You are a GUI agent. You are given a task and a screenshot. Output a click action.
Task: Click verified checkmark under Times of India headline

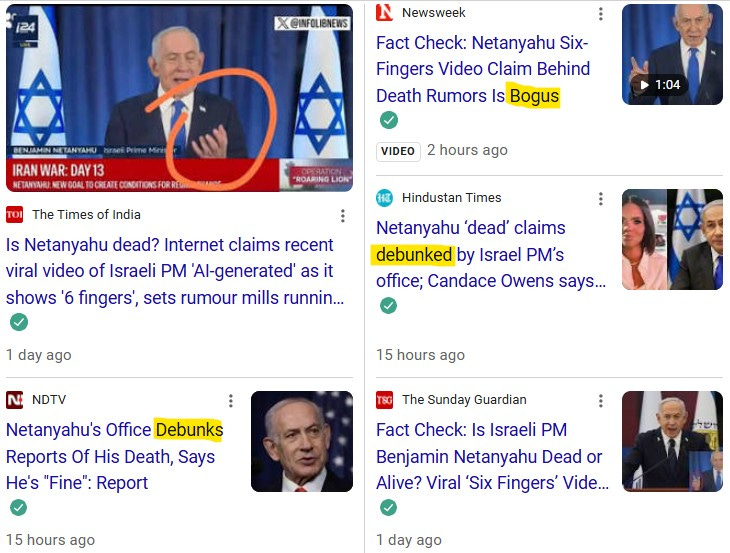[19, 322]
